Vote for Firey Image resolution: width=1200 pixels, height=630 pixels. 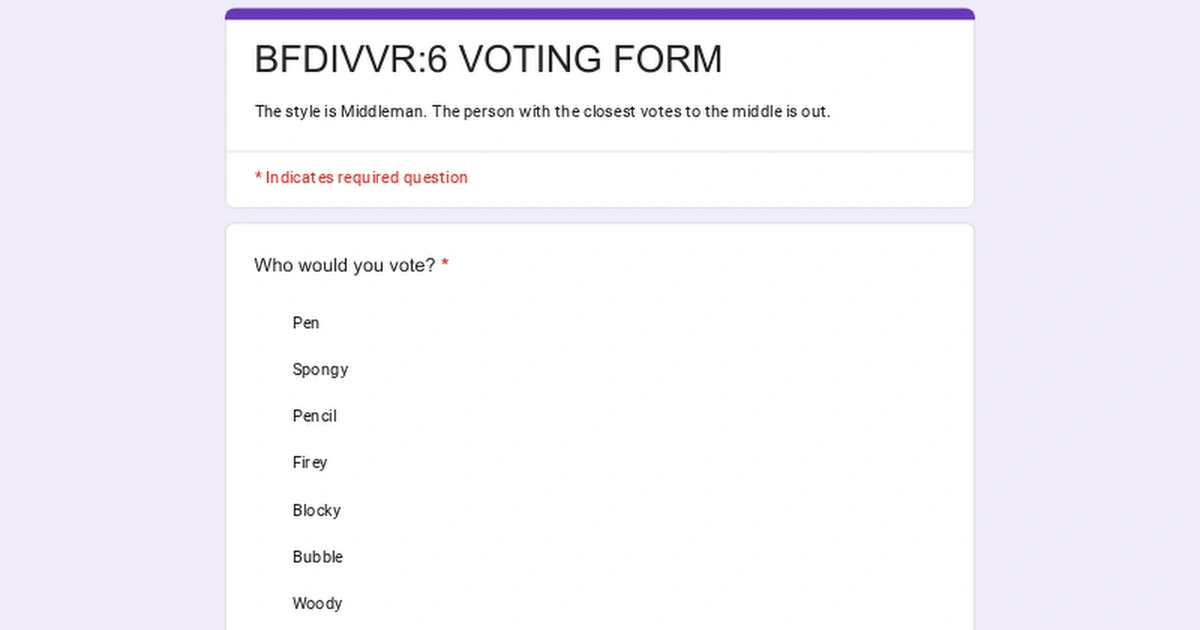309,463
